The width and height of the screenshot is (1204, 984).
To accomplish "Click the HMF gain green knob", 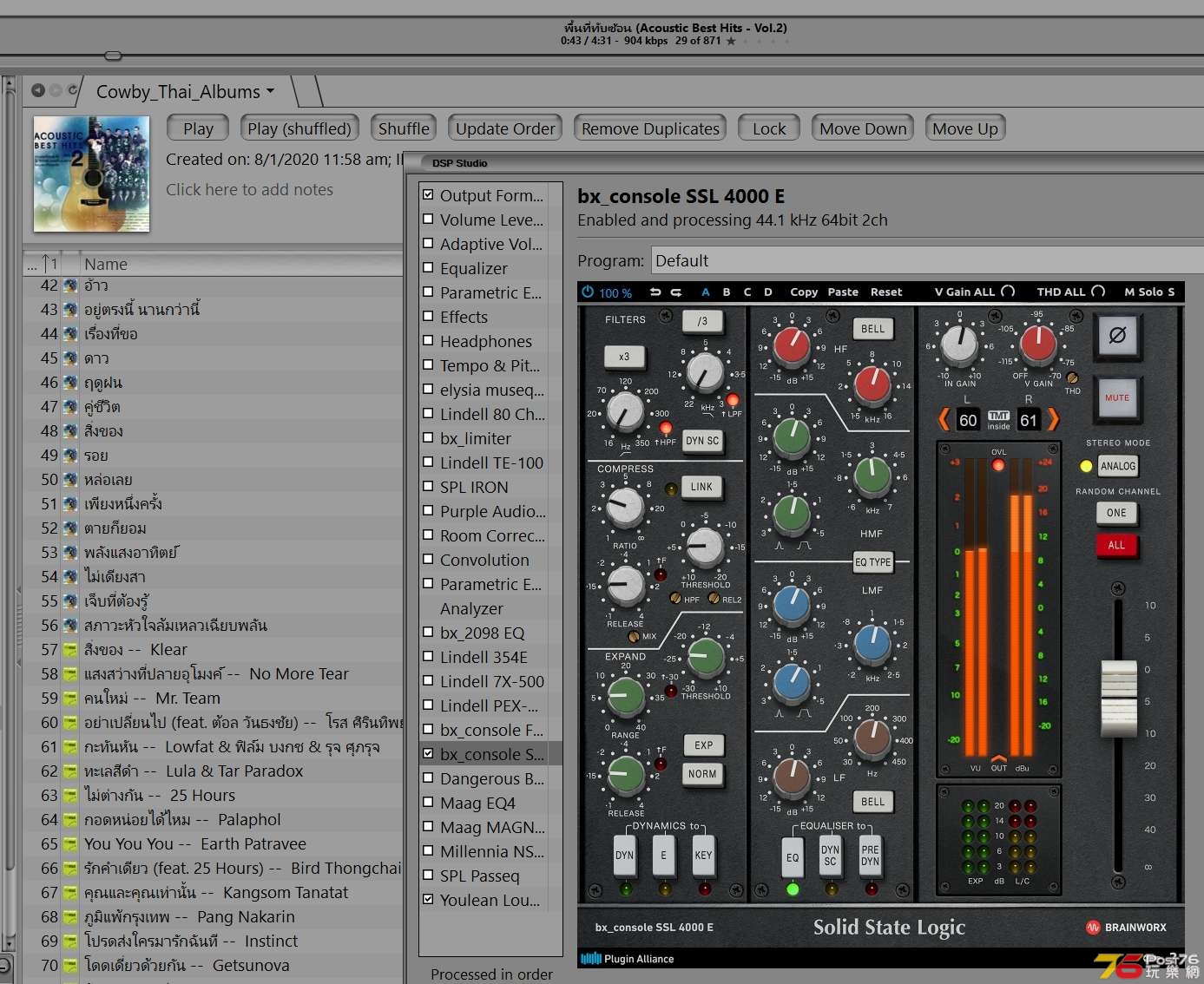I will (x=792, y=438).
